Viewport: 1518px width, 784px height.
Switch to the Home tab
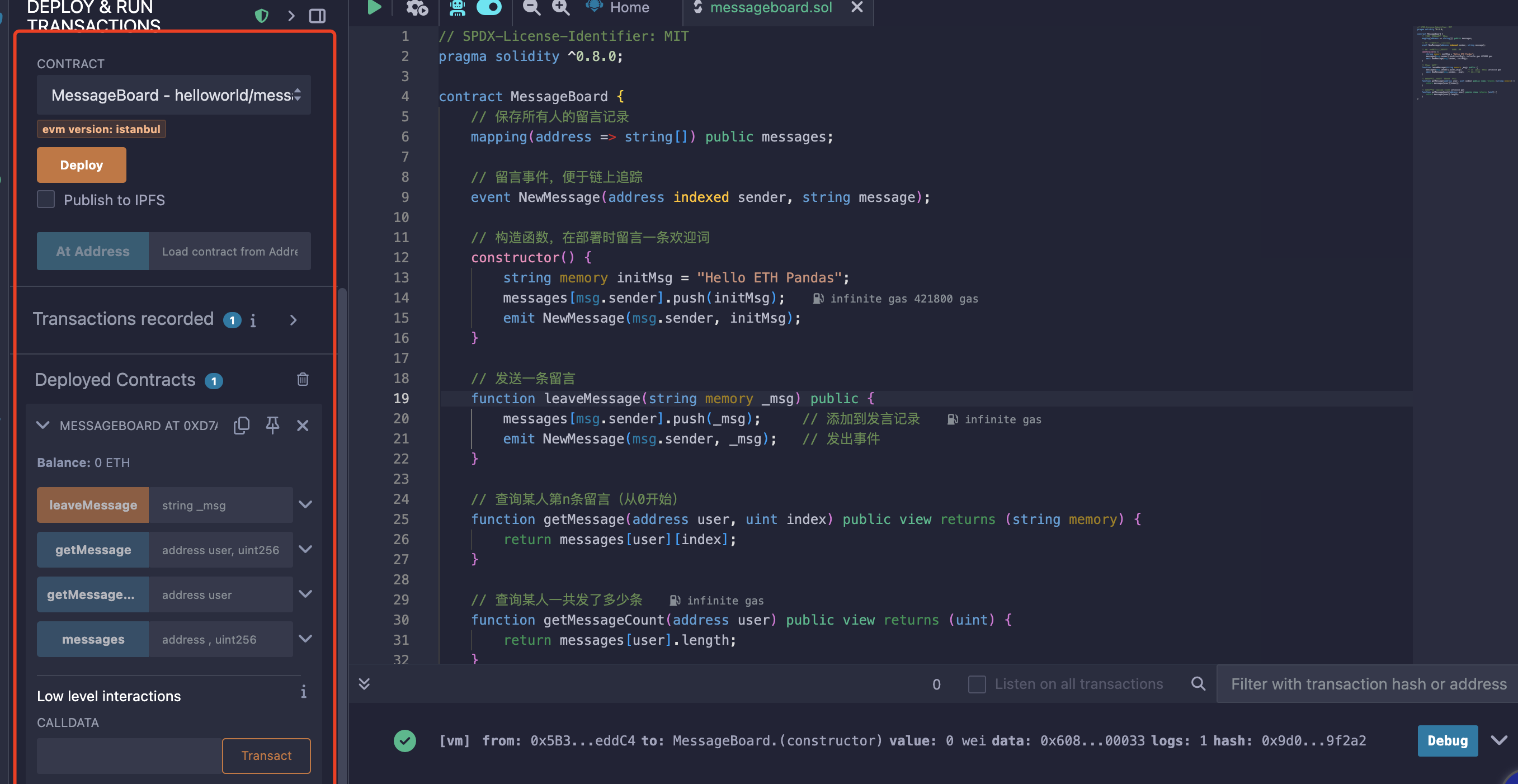(617, 8)
